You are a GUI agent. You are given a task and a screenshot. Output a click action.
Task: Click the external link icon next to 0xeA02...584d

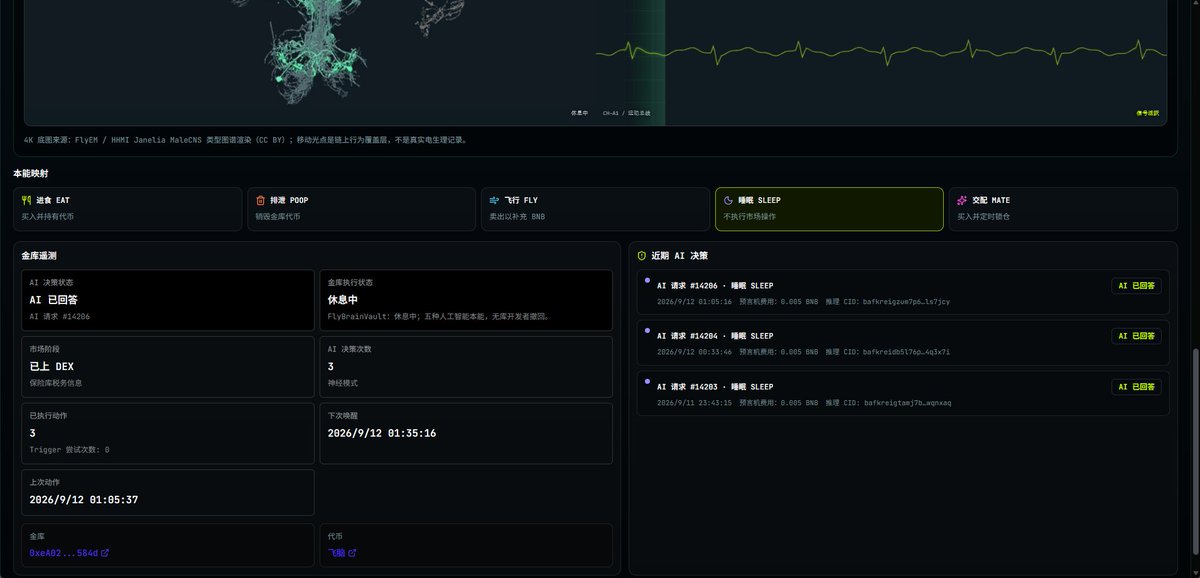click(x=105, y=553)
